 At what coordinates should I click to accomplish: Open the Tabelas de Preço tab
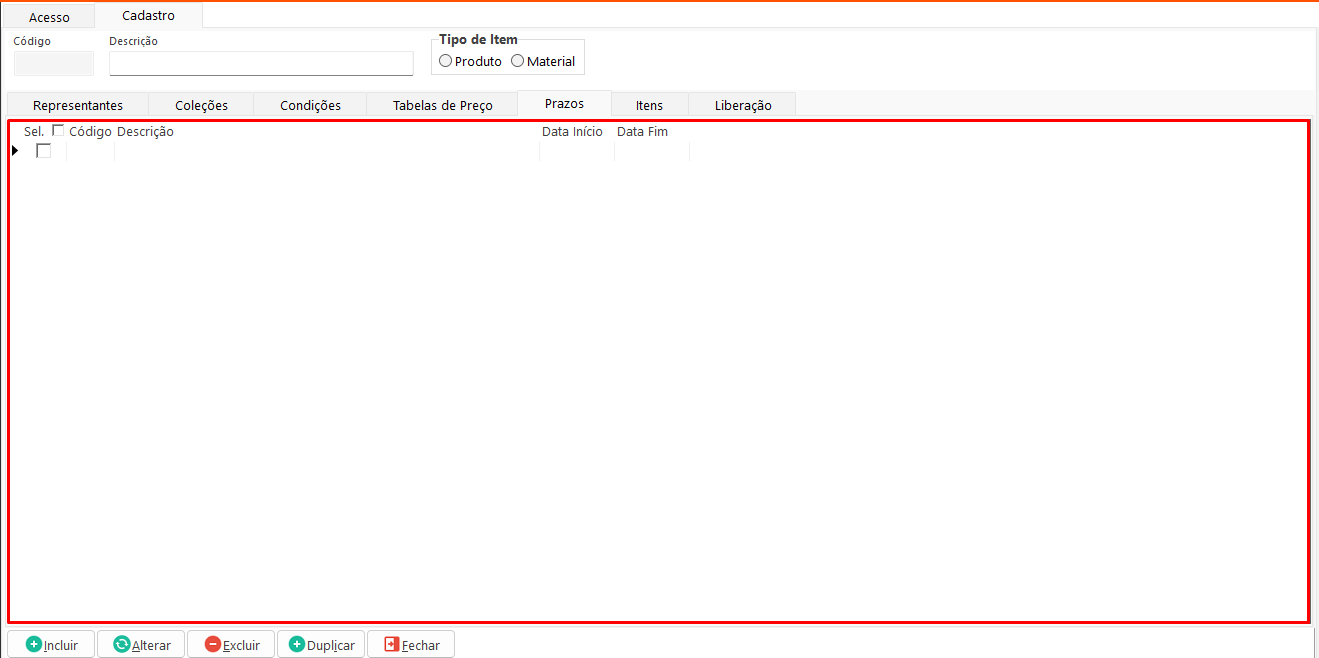tap(442, 105)
